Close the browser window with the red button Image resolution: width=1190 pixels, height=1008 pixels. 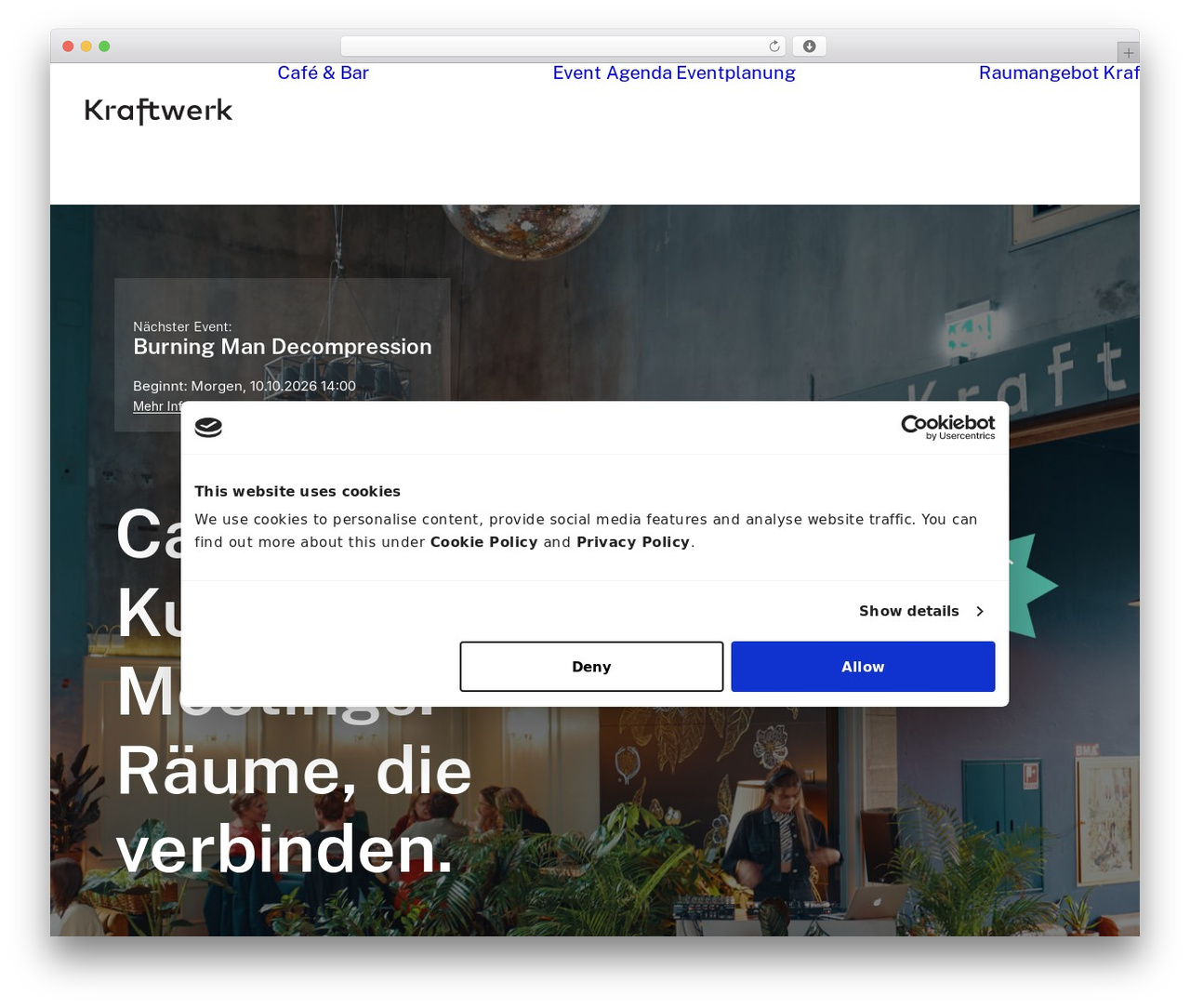[x=68, y=46]
